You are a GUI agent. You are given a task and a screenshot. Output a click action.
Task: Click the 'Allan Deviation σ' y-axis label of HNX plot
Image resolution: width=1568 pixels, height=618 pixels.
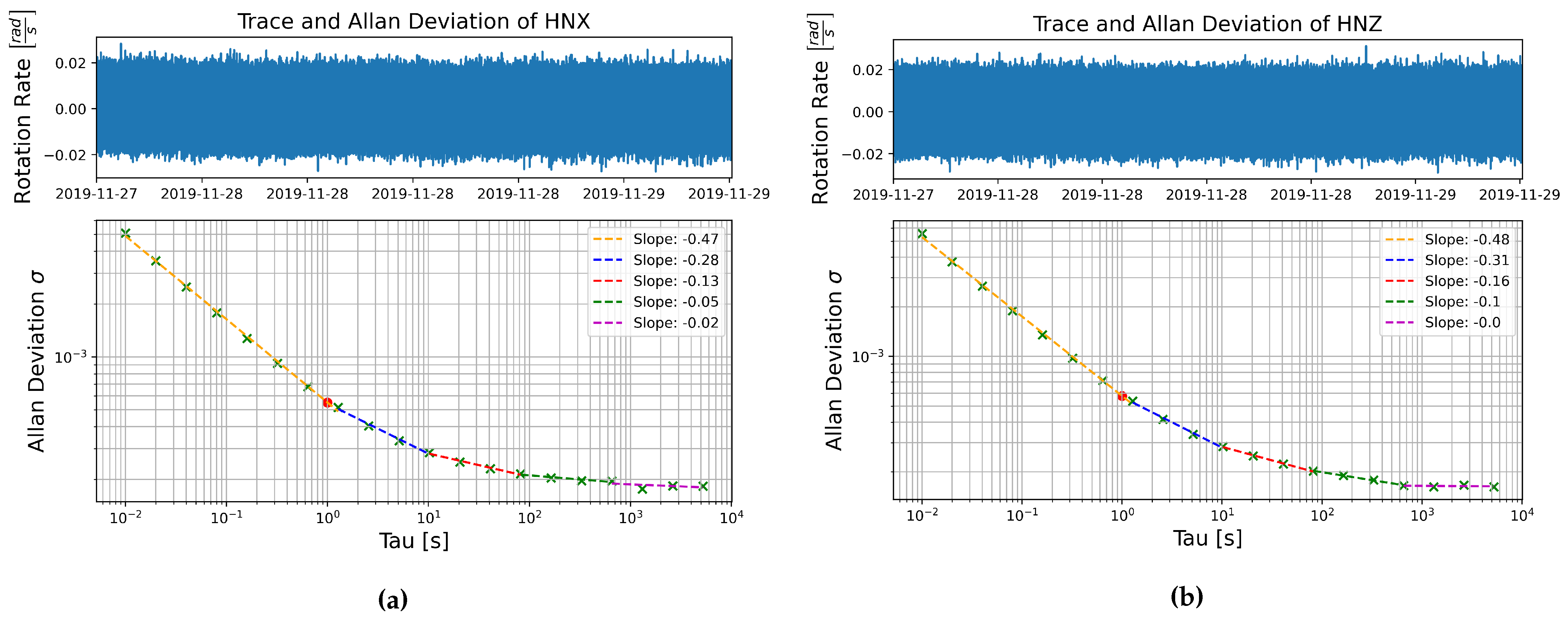(37, 362)
